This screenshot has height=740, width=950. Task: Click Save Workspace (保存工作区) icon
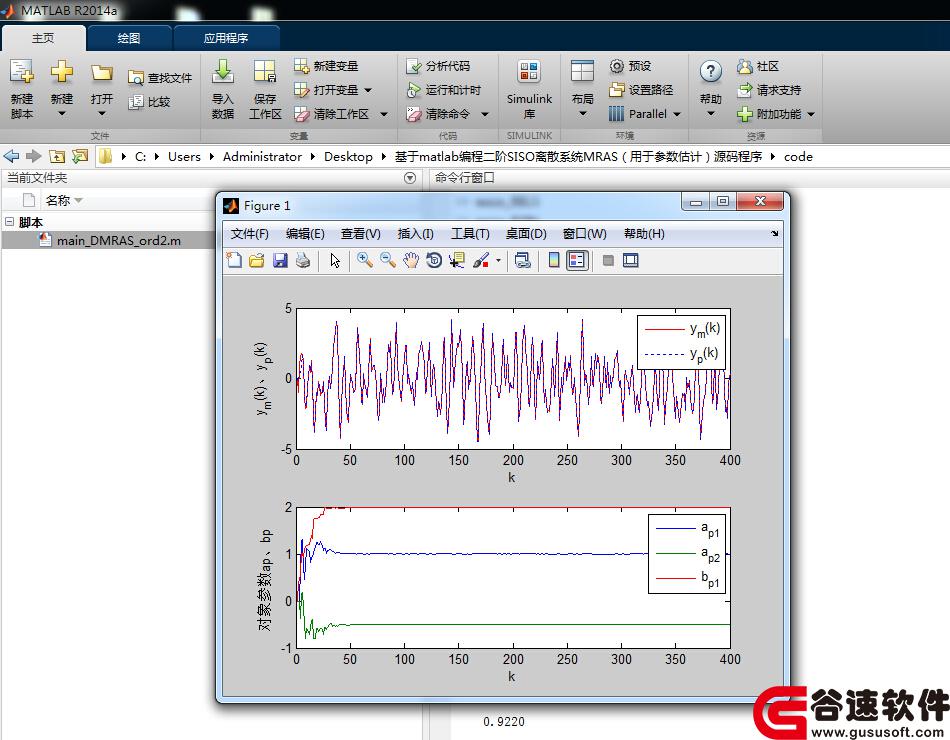[265, 72]
